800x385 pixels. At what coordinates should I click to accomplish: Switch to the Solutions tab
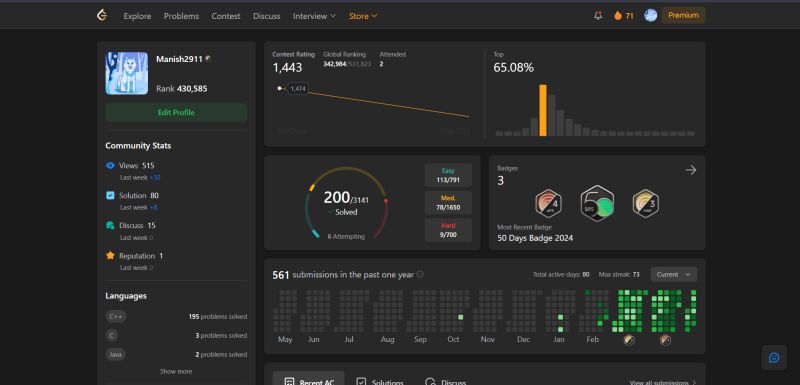pyautogui.click(x=380, y=381)
